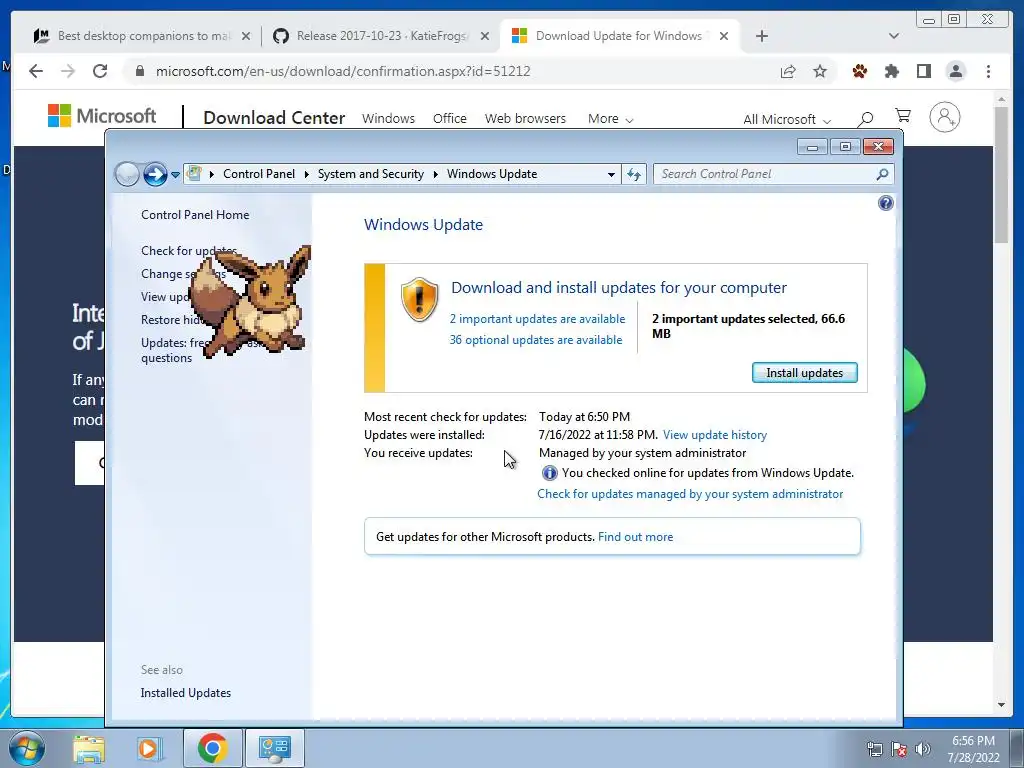Reload the Microsoft download page

pos(100,71)
